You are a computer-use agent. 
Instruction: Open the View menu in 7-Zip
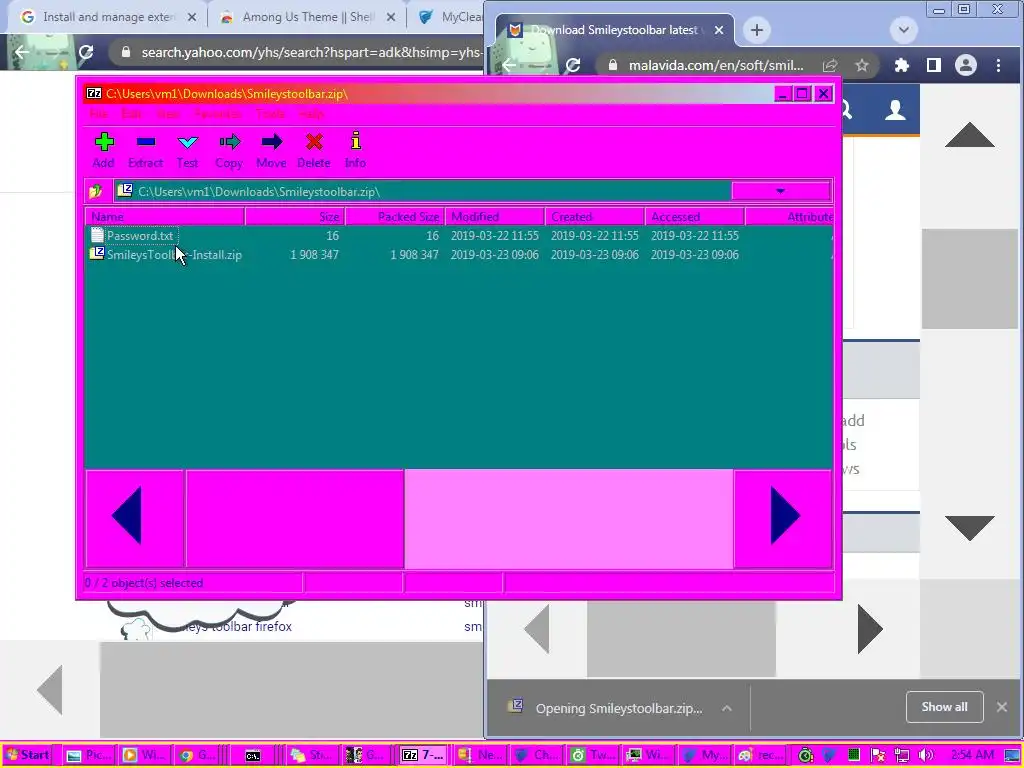point(168,114)
